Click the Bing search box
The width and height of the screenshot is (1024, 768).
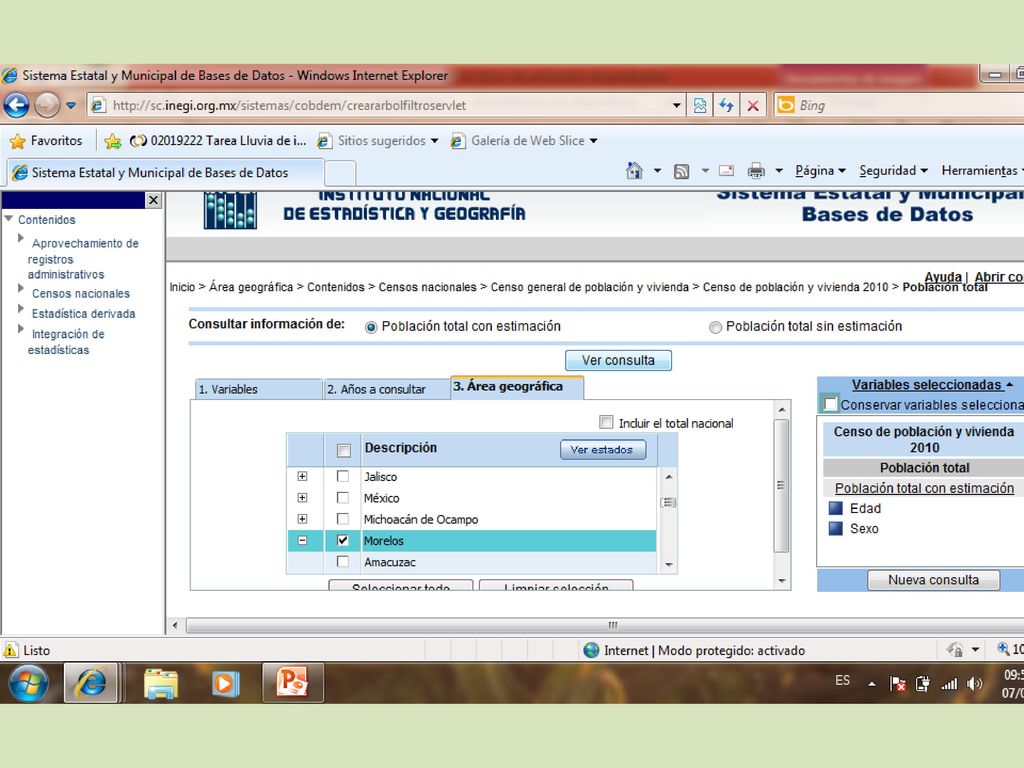(x=899, y=105)
